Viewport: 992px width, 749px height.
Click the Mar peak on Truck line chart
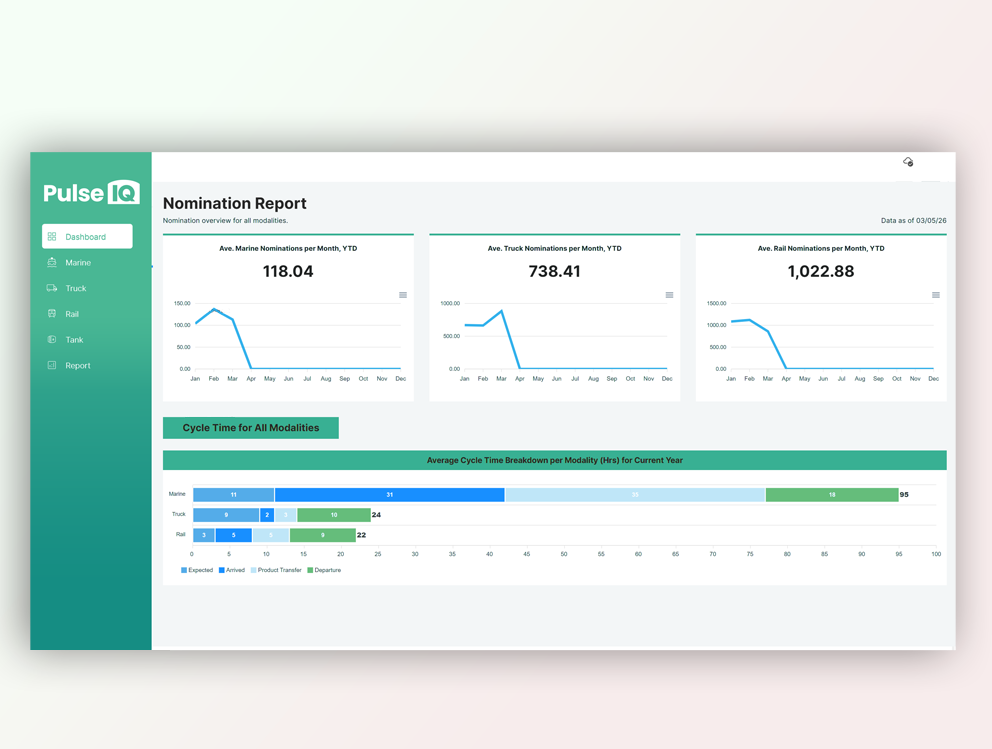click(x=502, y=311)
